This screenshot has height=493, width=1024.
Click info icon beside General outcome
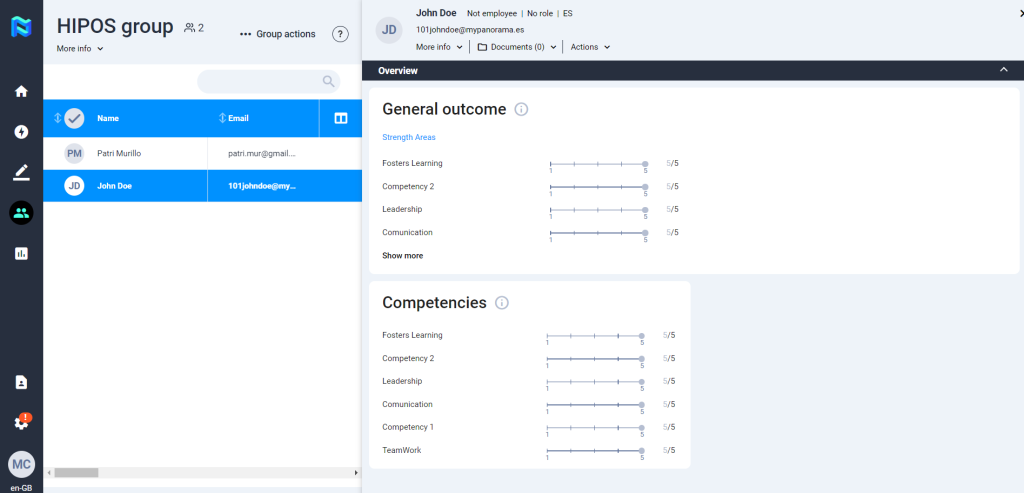[x=521, y=109]
